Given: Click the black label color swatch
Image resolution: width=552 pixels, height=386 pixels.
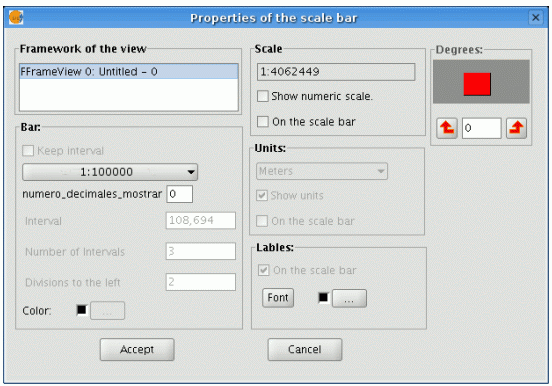Looking at the screenshot, I should (323, 298).
